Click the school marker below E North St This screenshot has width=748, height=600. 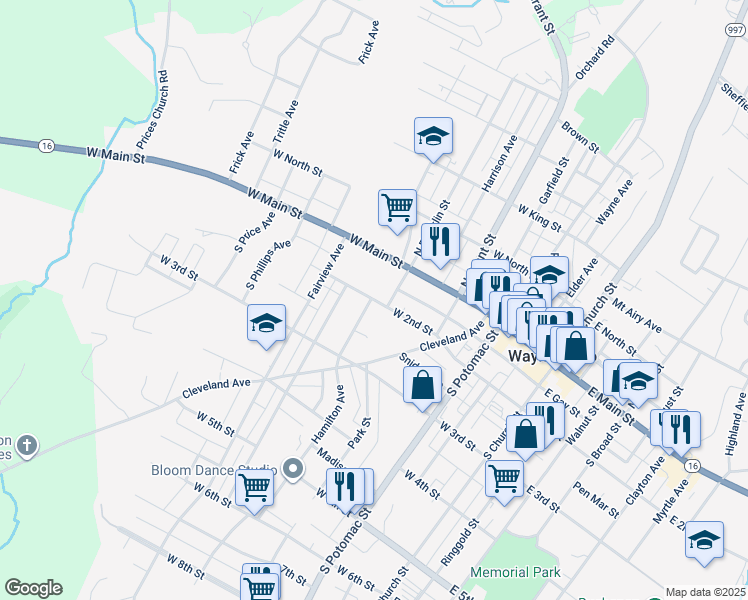[638, 382]
